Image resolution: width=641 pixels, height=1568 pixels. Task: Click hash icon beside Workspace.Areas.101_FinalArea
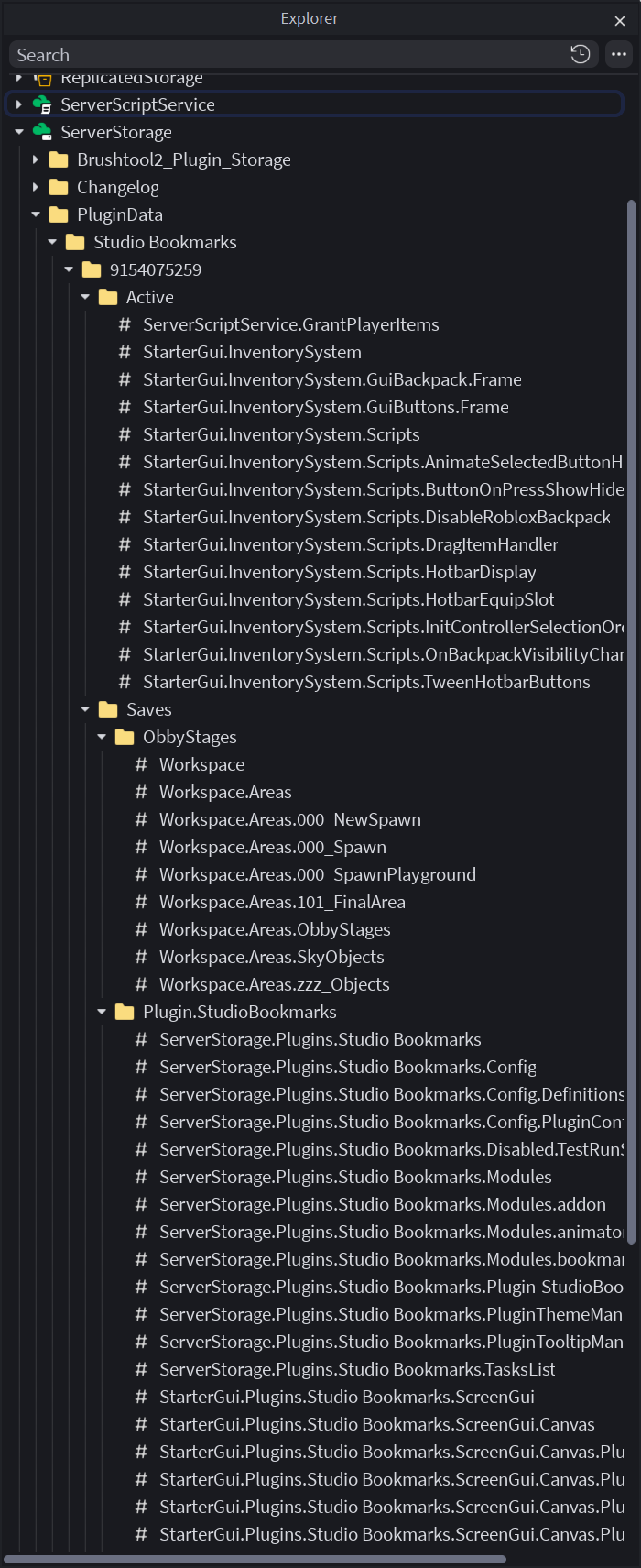141,902
